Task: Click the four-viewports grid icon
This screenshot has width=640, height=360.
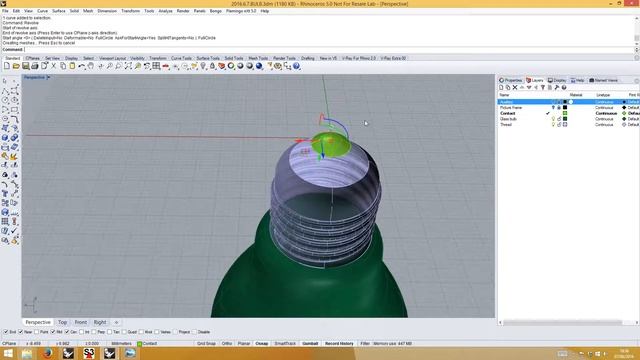Action: (156, 66)
